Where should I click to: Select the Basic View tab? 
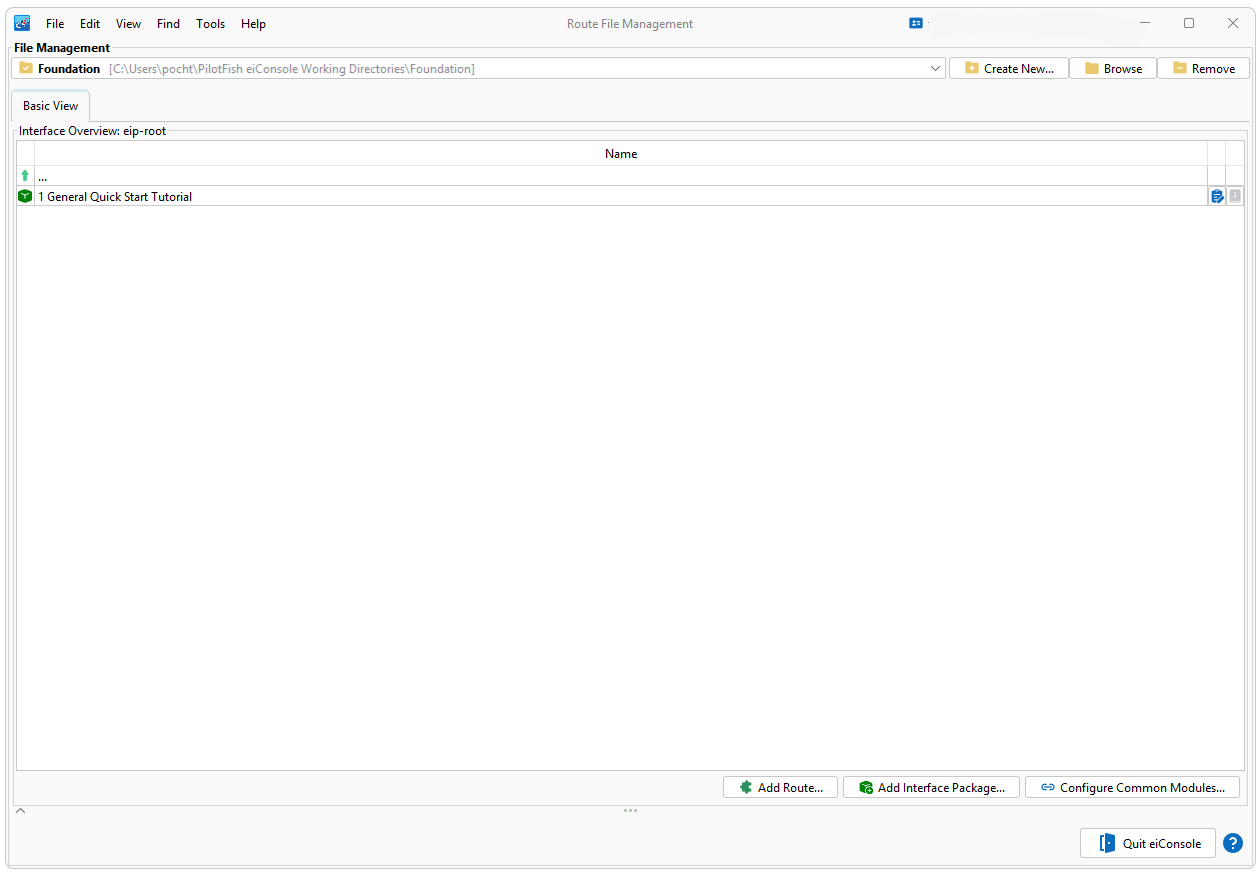point(51,106)
